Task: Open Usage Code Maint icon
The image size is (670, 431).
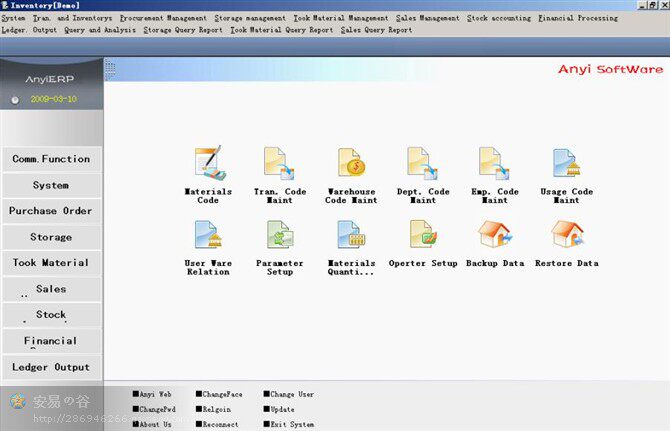Action: coord(566,163)
